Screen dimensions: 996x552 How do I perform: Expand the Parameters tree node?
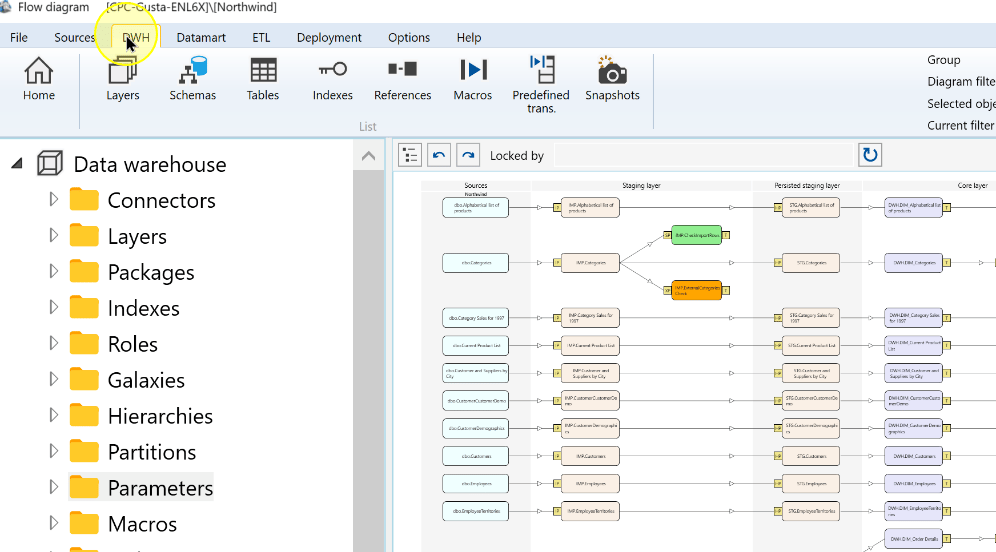pyautogui.click(x=53, y=487)
